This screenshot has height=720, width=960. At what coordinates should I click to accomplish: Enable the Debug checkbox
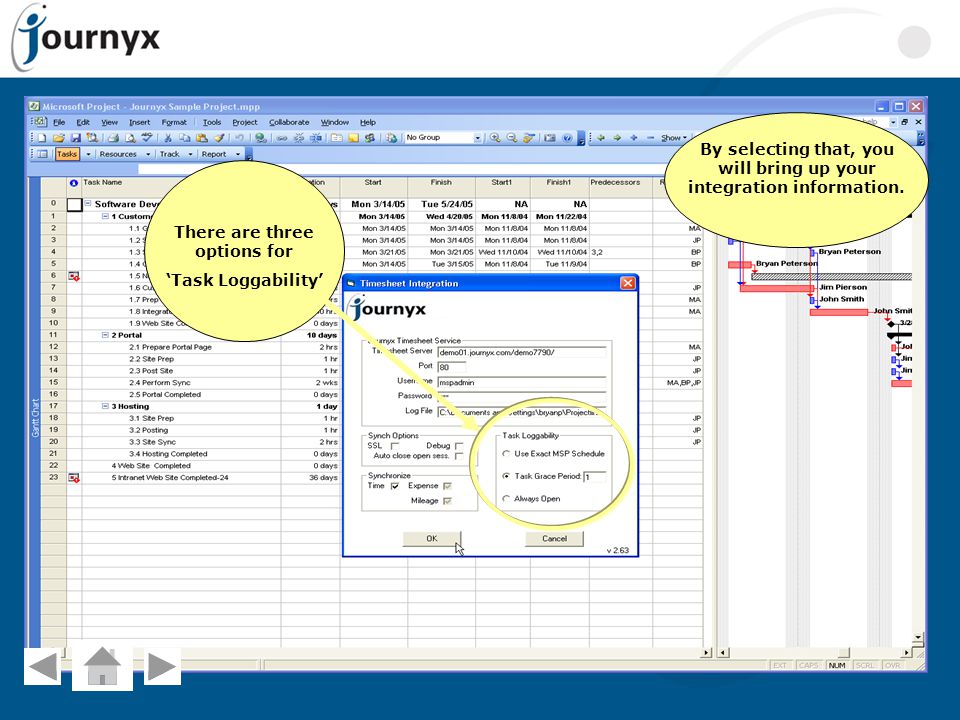pos(459,446)
